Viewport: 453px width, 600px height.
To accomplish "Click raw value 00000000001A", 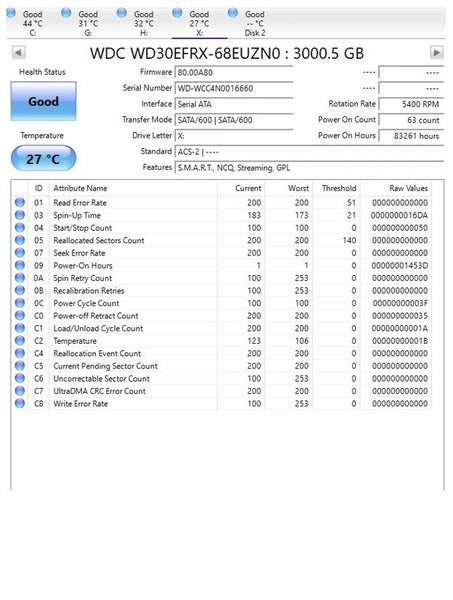I will 399,328.
